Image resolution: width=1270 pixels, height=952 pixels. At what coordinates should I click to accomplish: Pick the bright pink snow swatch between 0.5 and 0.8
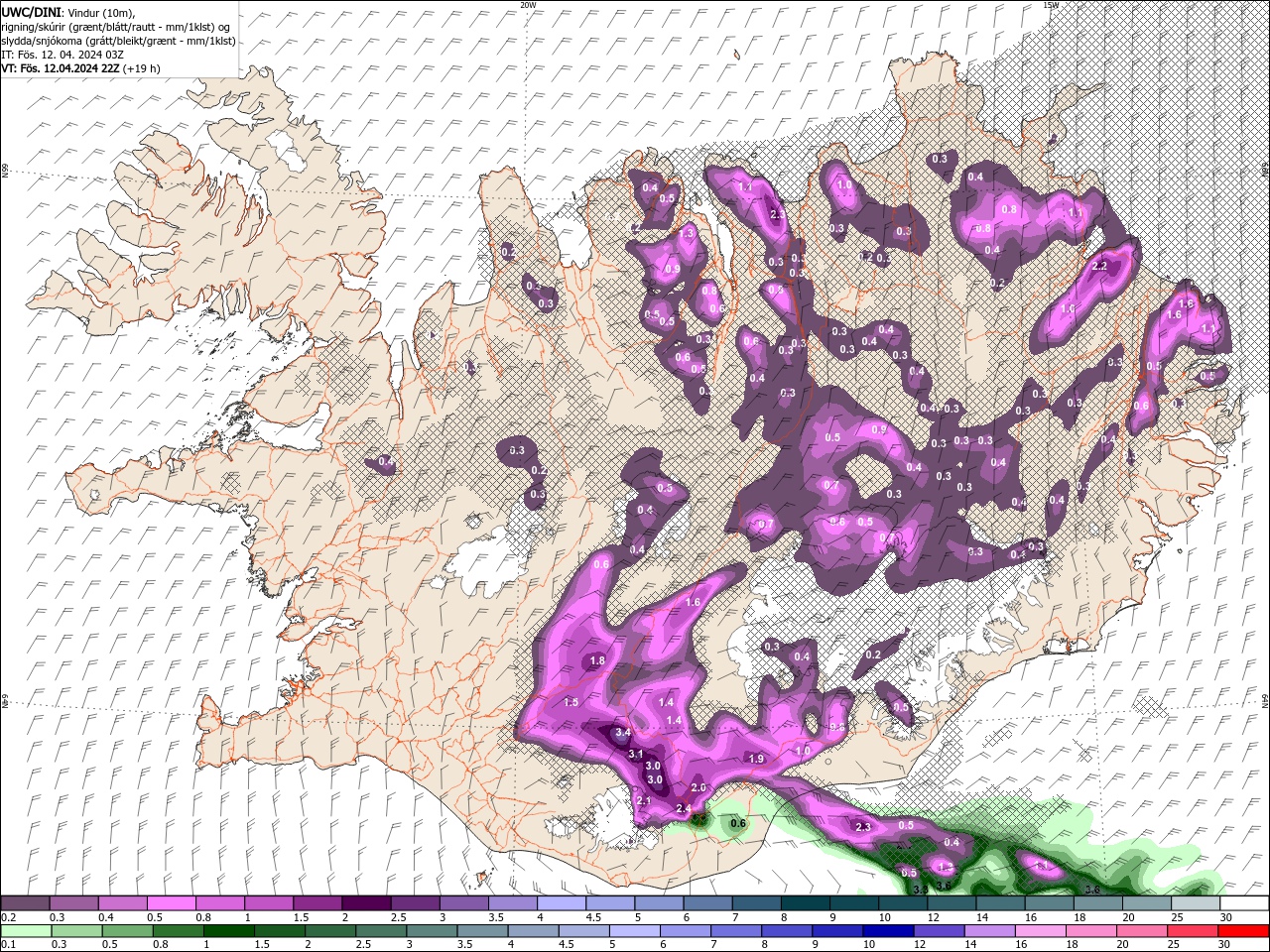point(171,903)
